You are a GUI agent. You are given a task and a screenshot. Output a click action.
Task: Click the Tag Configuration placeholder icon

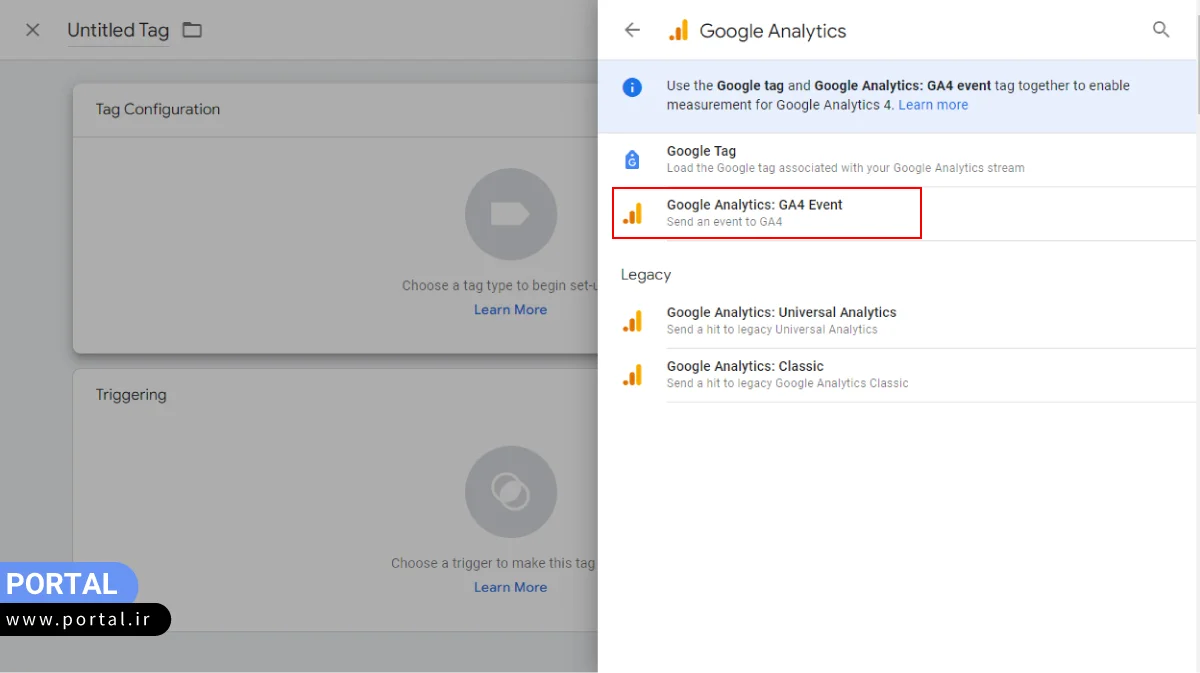(511, 214)
